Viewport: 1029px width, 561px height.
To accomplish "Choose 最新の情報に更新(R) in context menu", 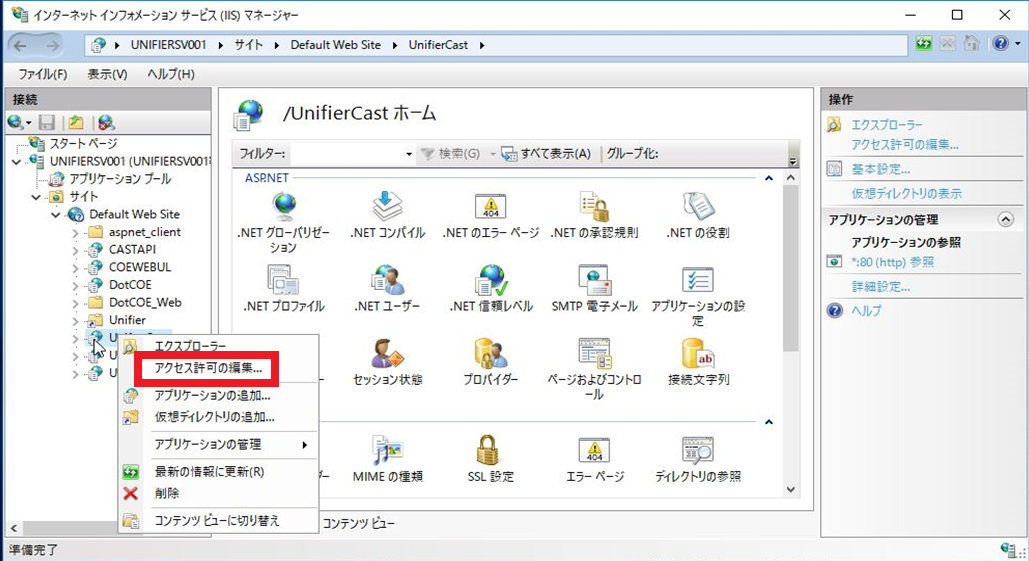I will [x=209, y=471].
